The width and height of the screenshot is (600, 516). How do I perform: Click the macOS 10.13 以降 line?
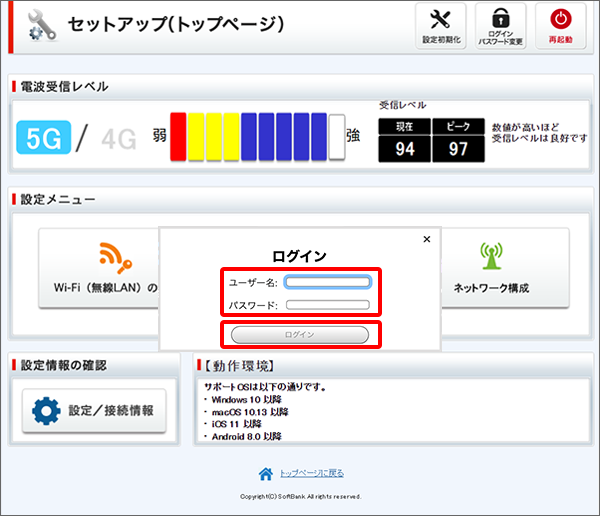pyautogui.click(x=250, y=412)
